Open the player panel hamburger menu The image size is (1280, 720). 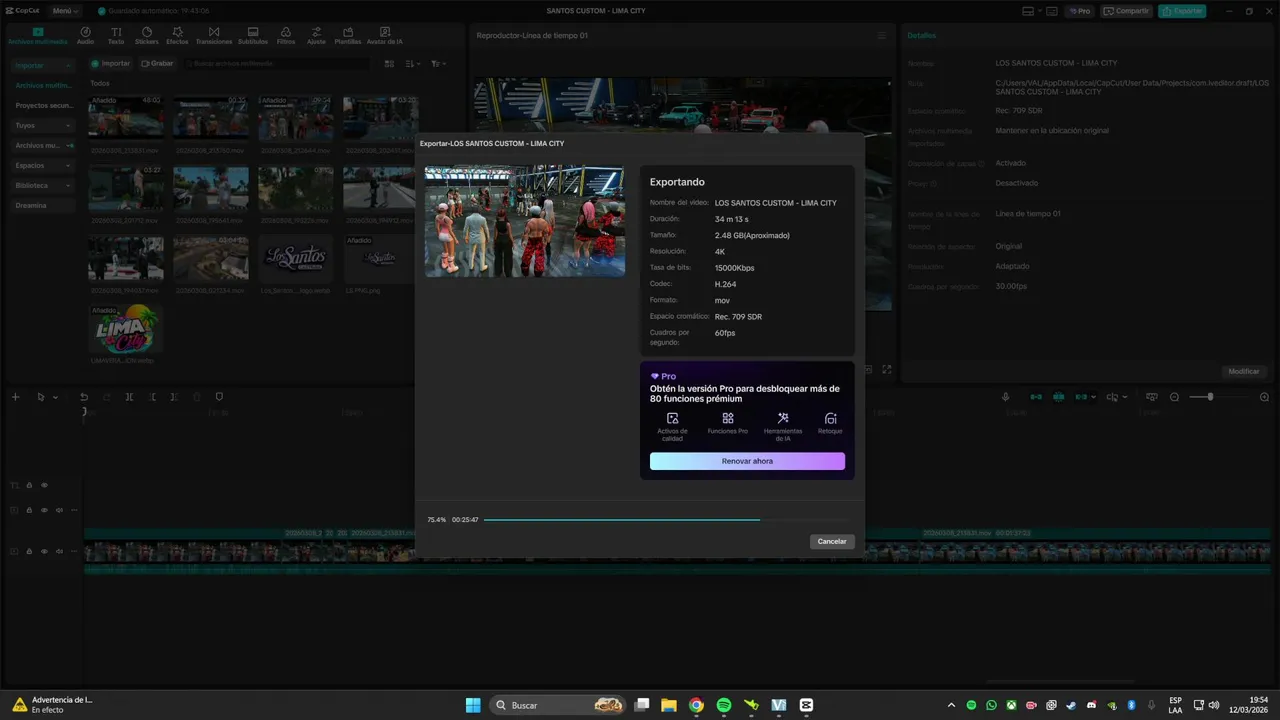[x=881, y=35]
